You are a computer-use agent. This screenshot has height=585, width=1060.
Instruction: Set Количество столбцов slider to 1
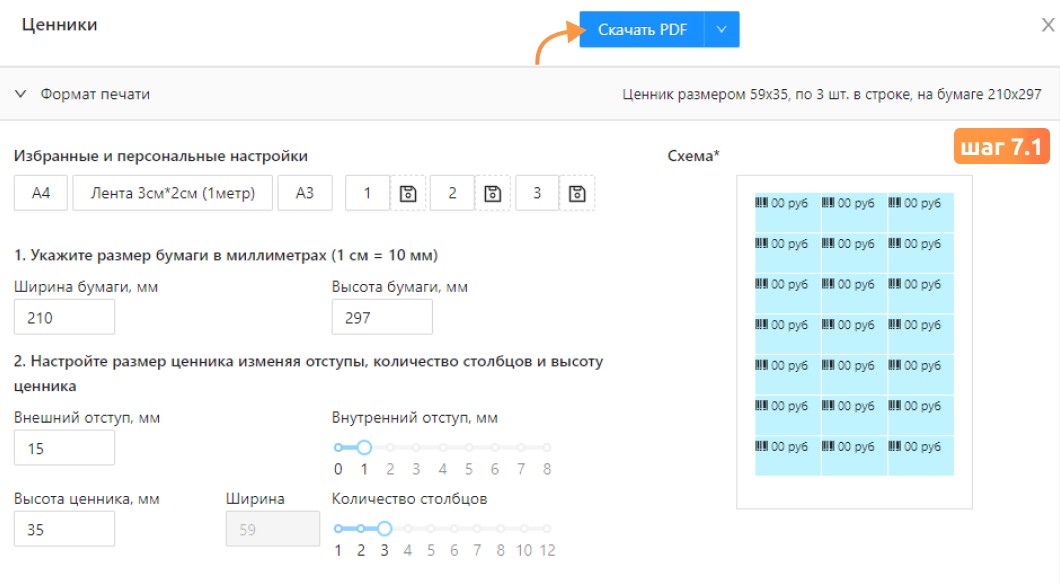point(338,529)
